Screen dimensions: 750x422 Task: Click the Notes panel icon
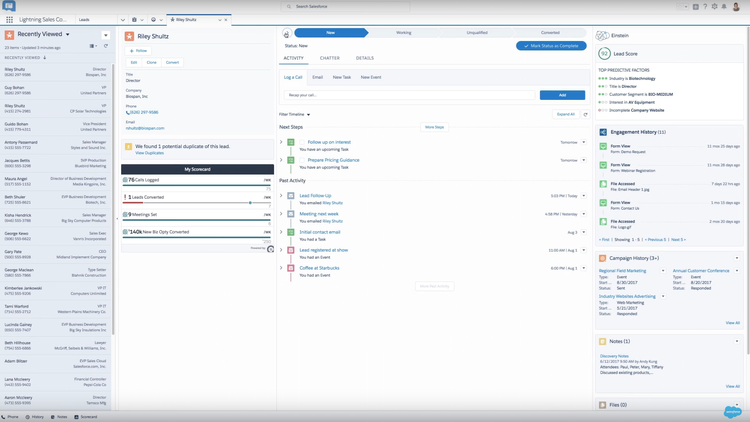coord(603,341)
